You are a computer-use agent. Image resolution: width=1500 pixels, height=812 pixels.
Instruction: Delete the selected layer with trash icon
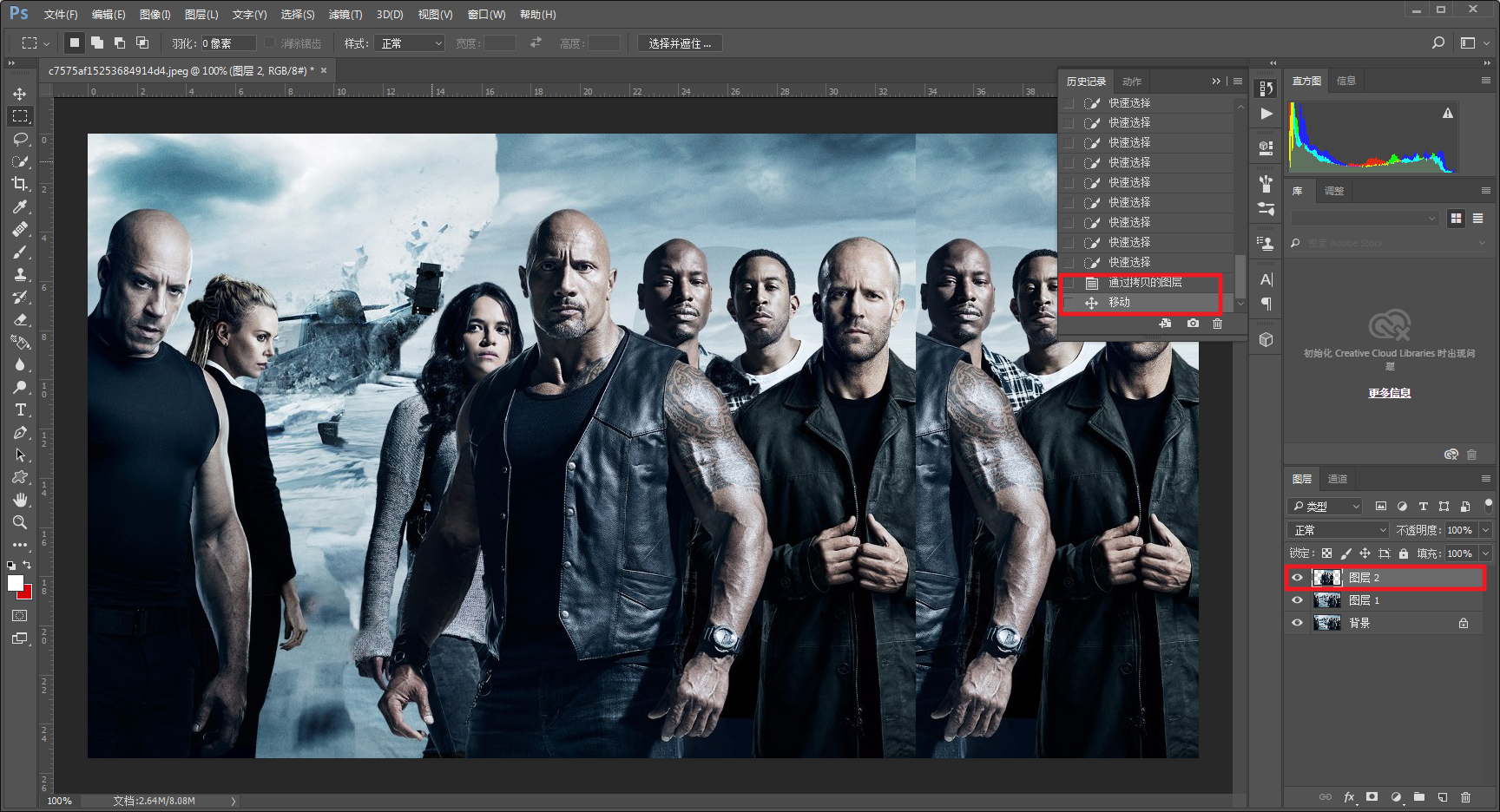tap(1465, 796)
